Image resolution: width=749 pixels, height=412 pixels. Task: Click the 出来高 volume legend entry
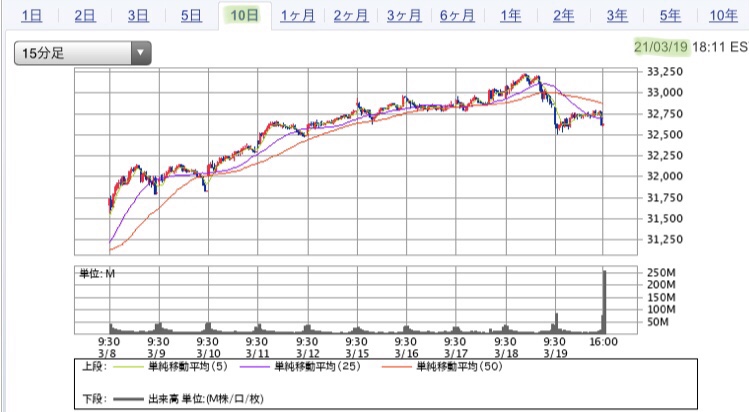pyautogui.click(x=189, y=399)
